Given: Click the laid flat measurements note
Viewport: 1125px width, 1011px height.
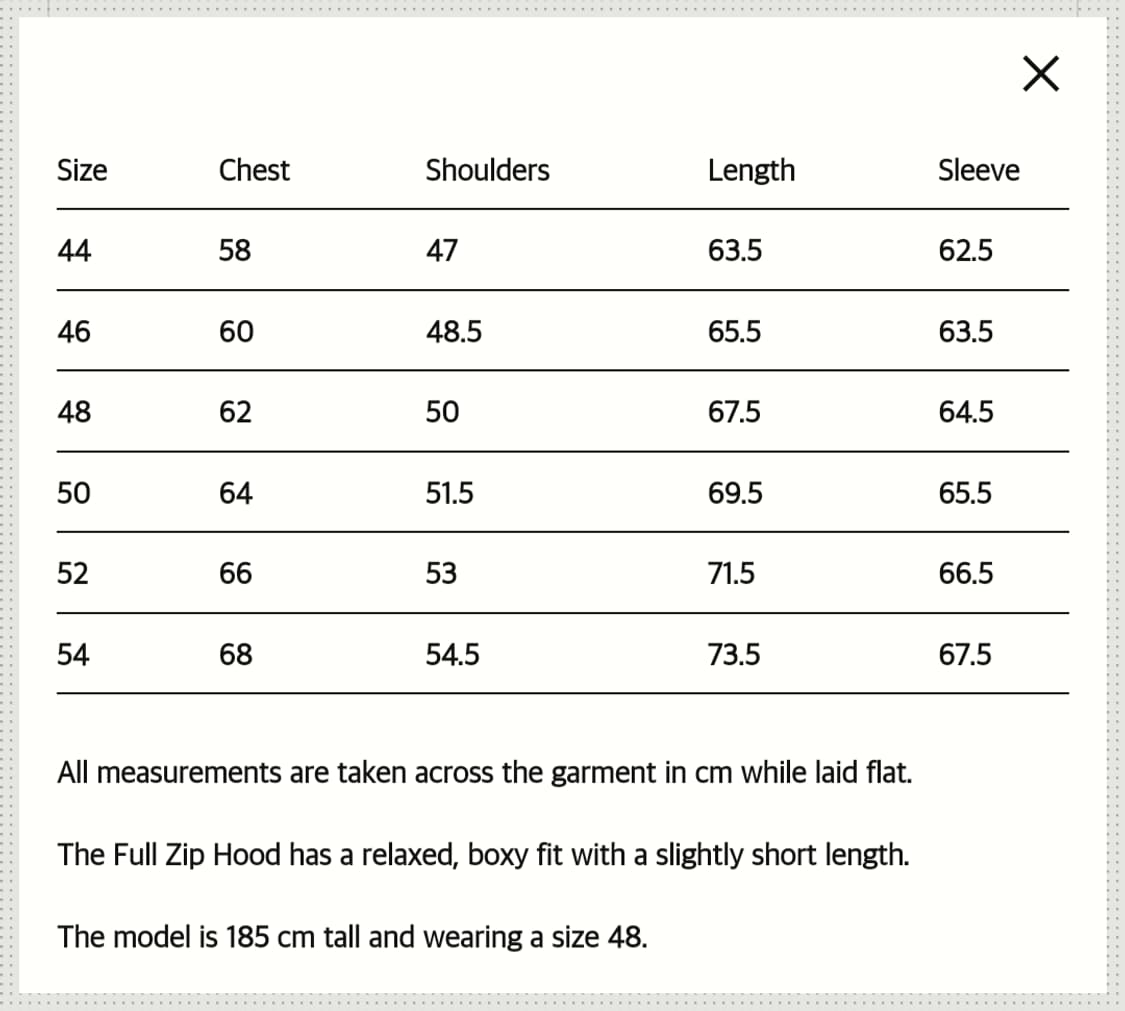Looking at the screenshot, I should (484, 773).
